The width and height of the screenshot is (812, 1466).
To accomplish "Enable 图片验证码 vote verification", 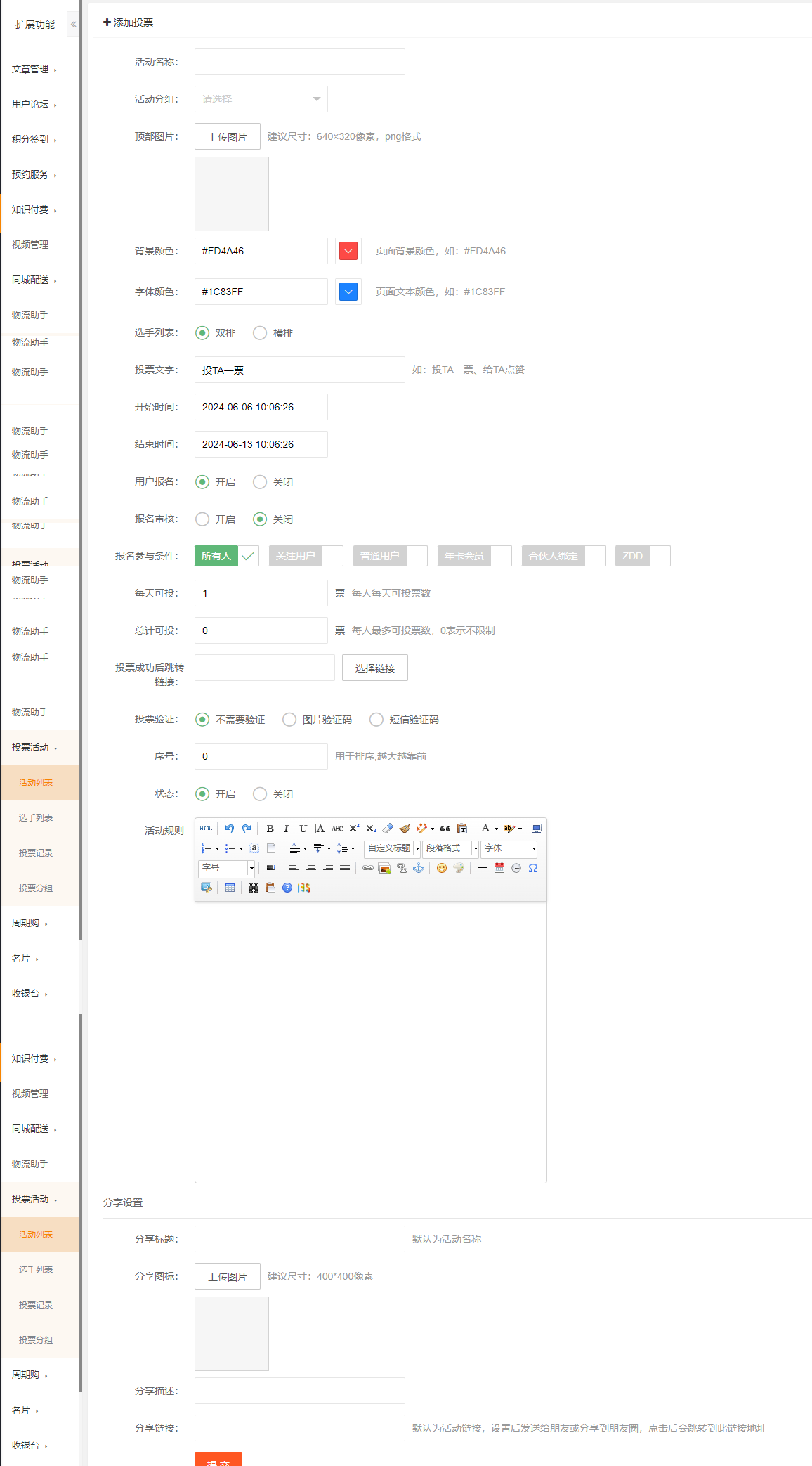I will coord(289,720).
